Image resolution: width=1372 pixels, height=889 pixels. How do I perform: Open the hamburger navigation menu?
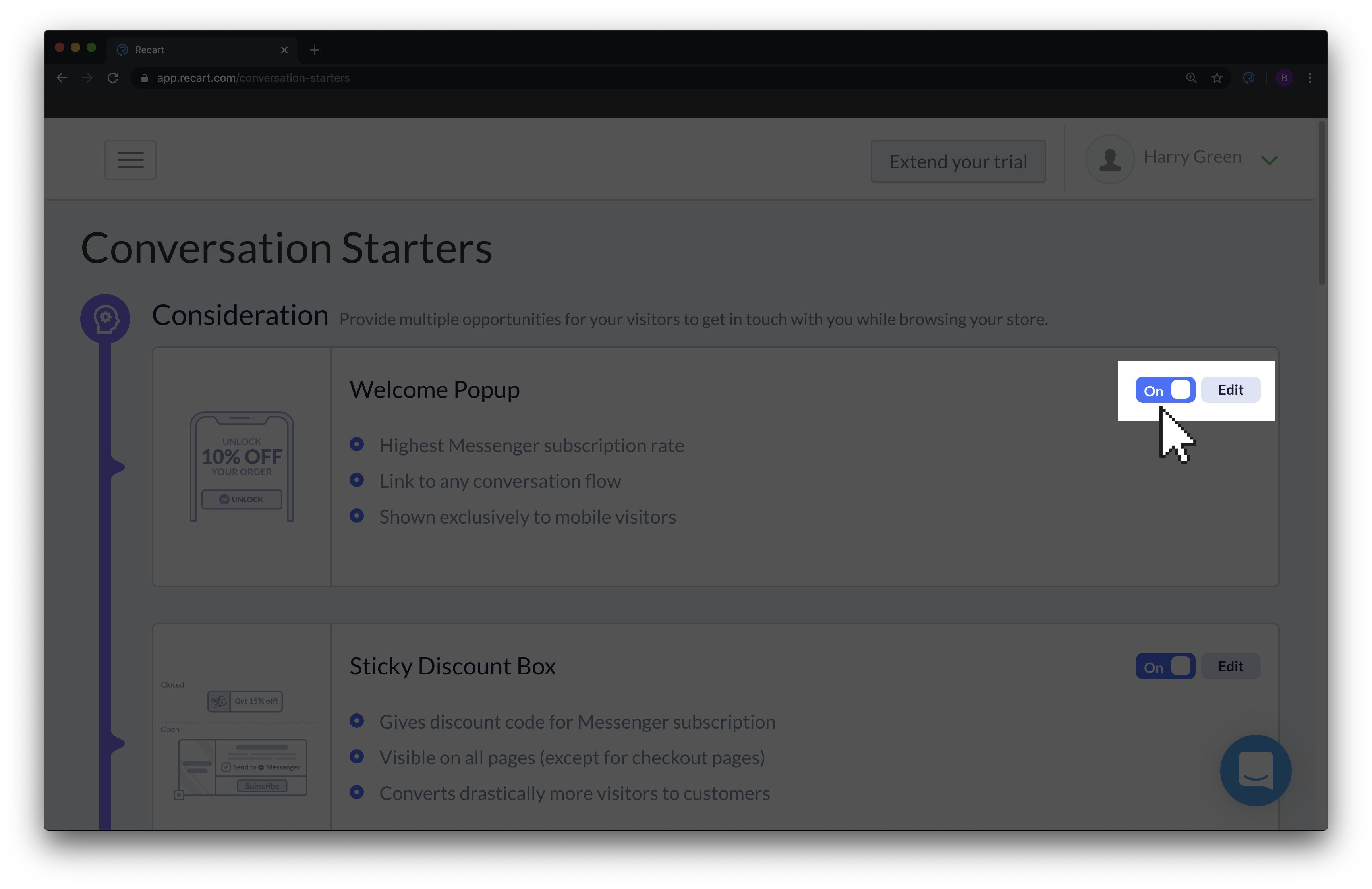130,160
